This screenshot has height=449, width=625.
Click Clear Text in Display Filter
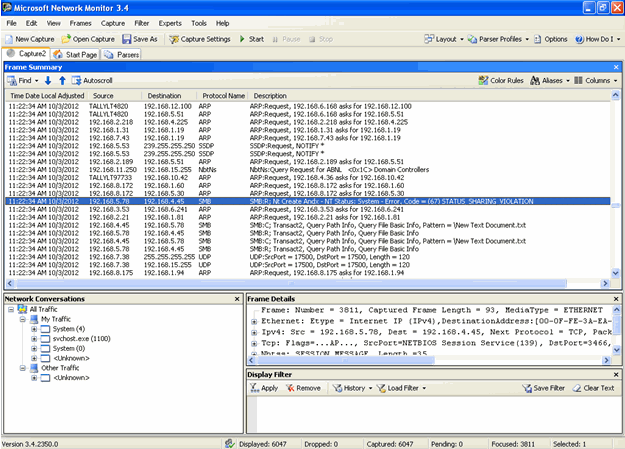pyautogui.click(x=594, y=388)
